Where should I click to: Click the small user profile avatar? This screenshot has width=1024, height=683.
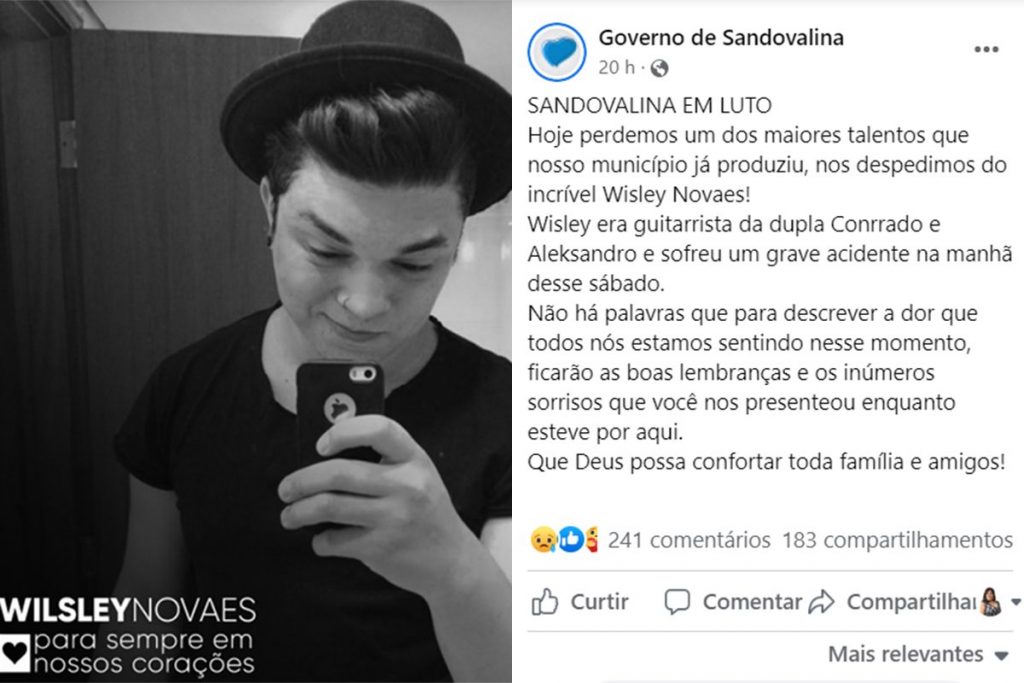991,601
